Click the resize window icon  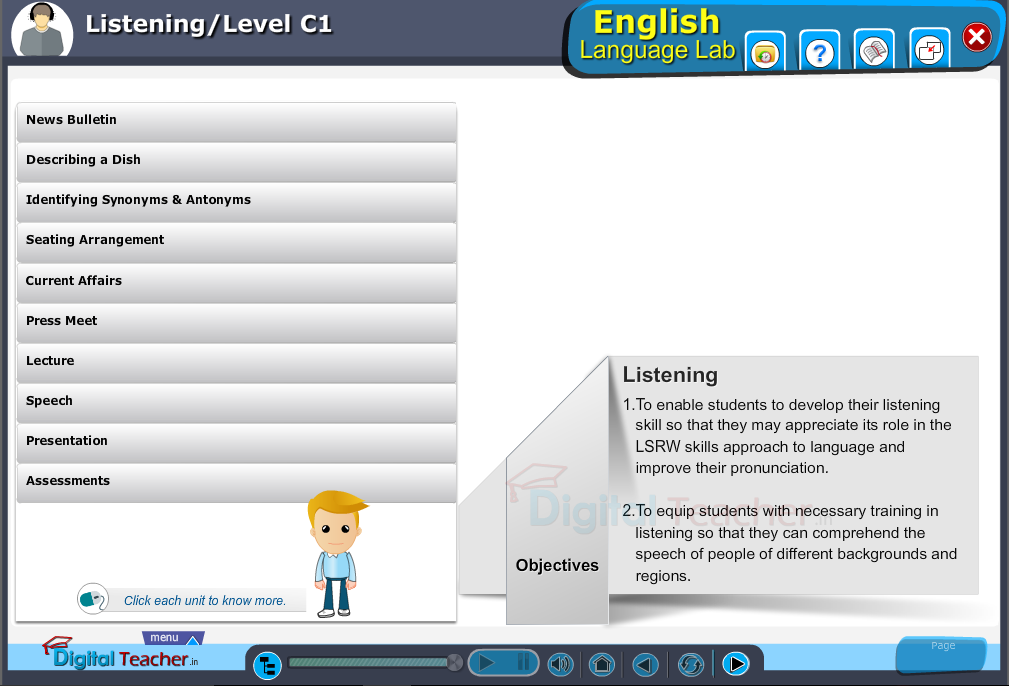point(929,52)
